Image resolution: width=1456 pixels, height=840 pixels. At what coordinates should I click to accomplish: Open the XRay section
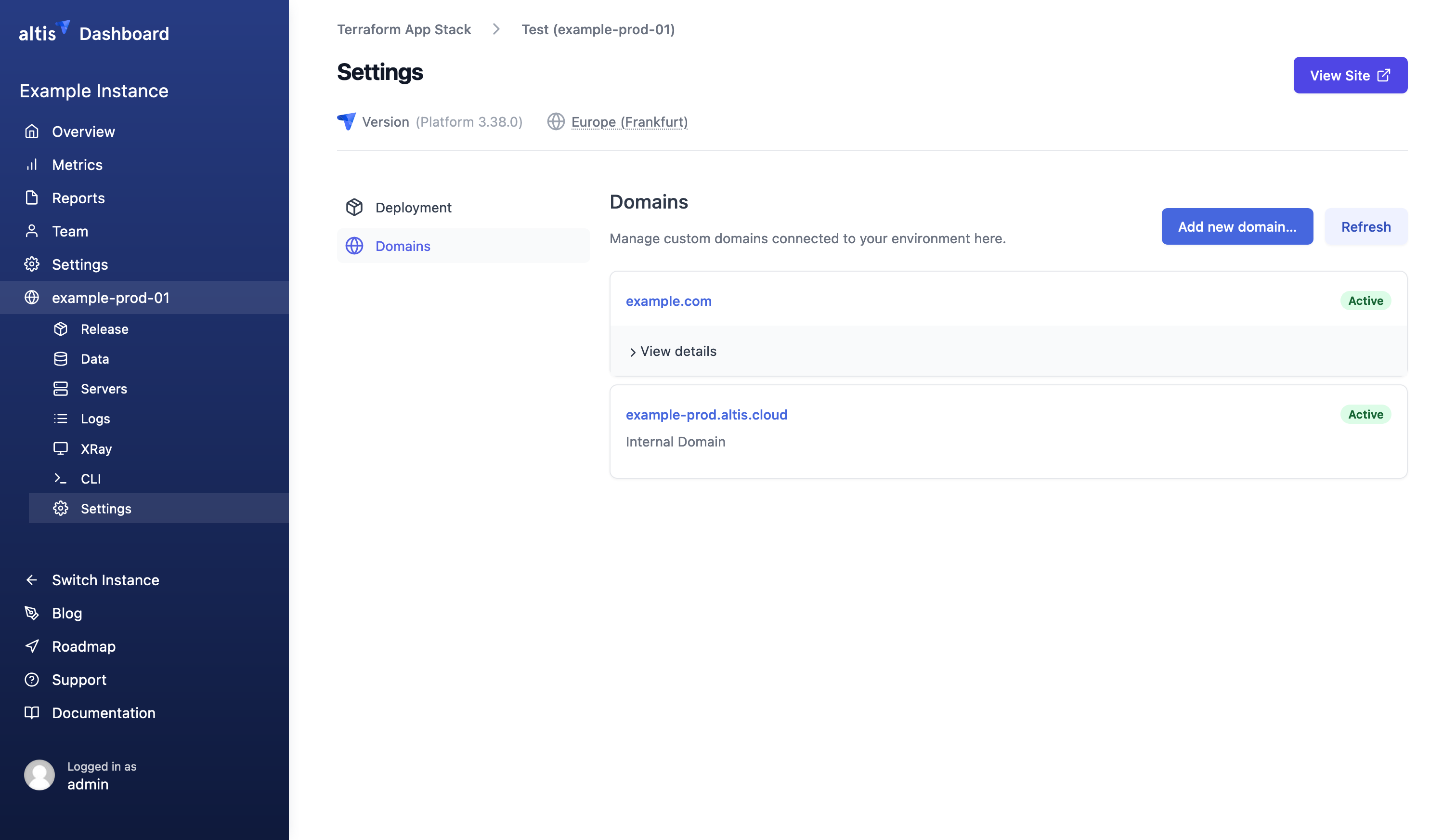tap(158, 449)
